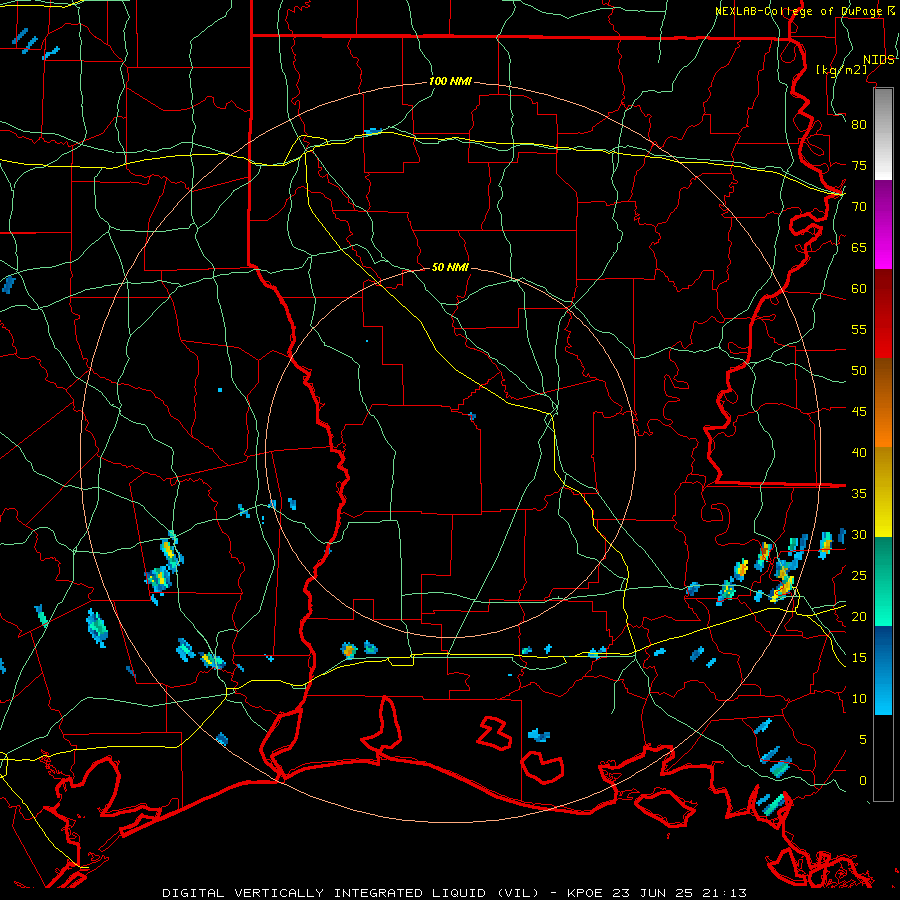Click the scale value 30
The height and width of the screenshot is (900, 900).
(859, 534)
